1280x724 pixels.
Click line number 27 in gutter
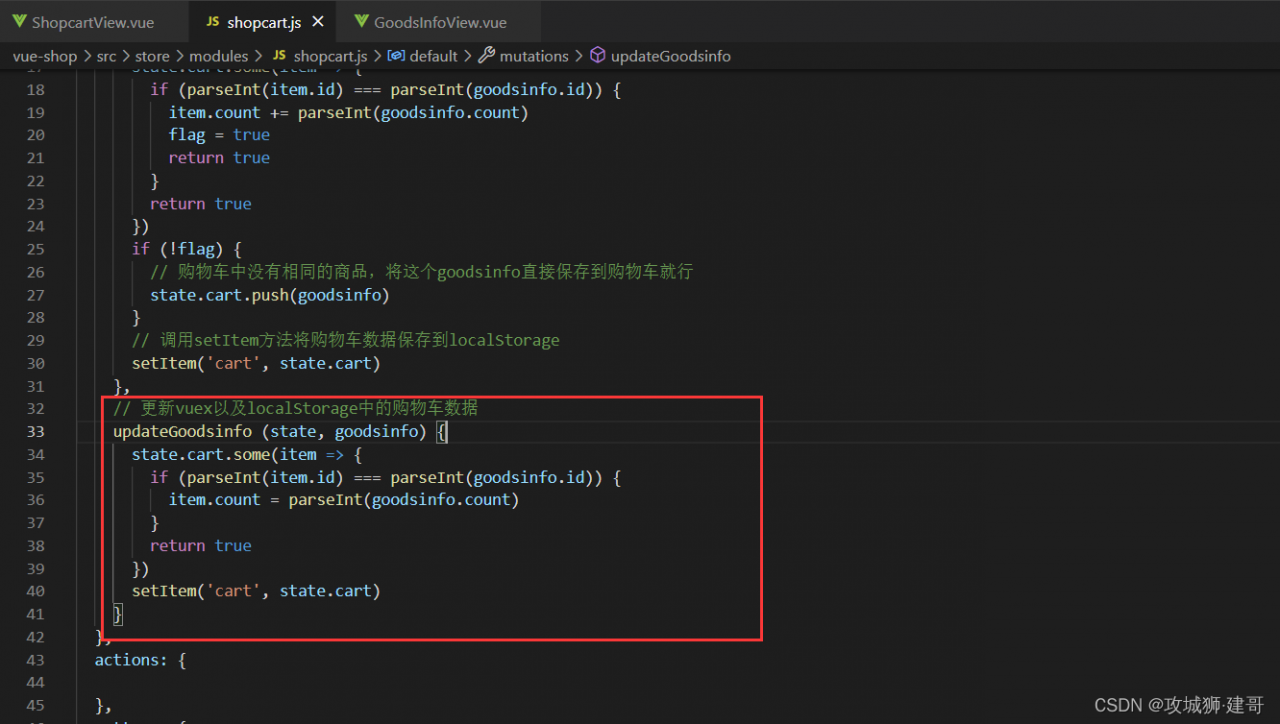[x=36, y=295]
